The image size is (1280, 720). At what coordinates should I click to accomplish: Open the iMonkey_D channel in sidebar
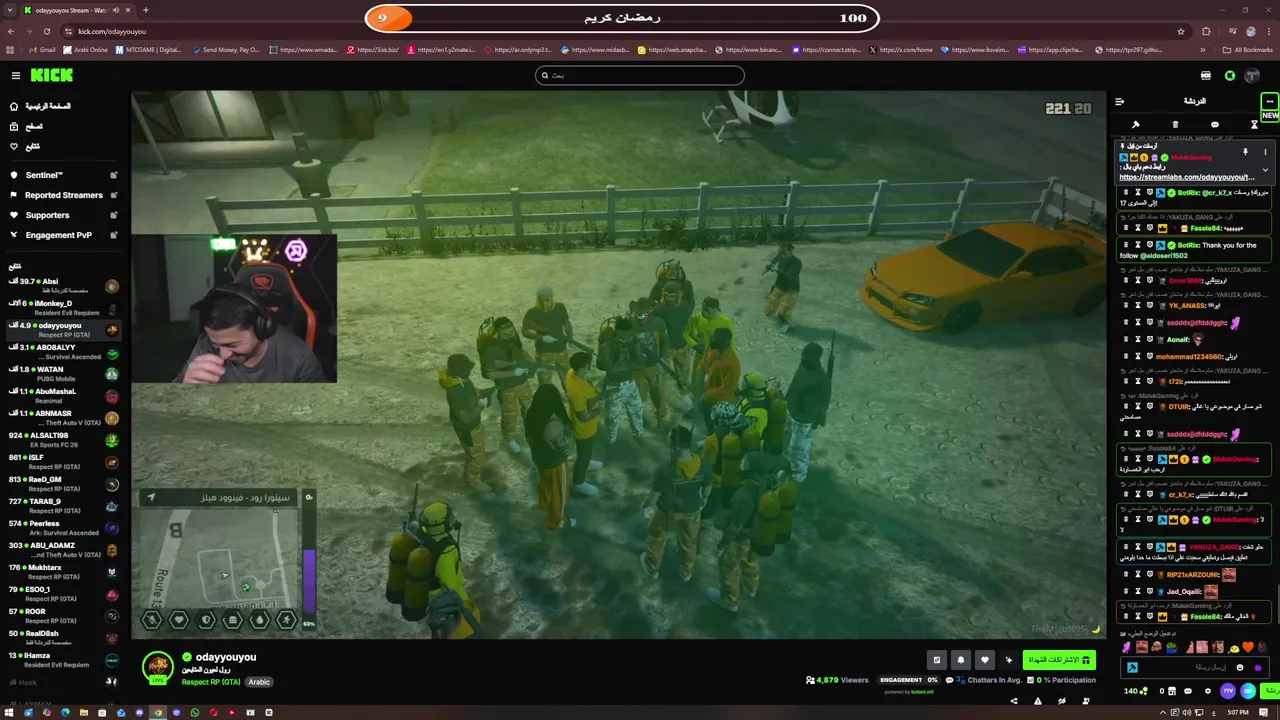[64, 308]
